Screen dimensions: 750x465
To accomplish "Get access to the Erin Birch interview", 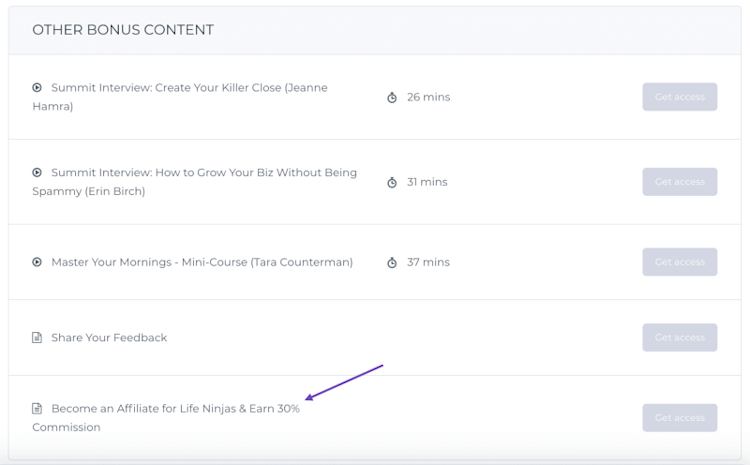I will point(680,182).
